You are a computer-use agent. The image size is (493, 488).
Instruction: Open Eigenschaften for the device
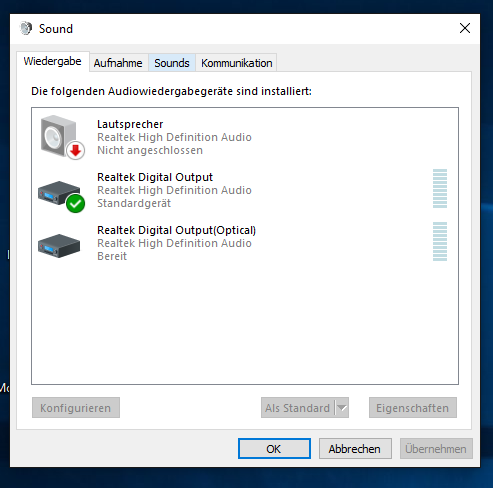tap(413, 408)
